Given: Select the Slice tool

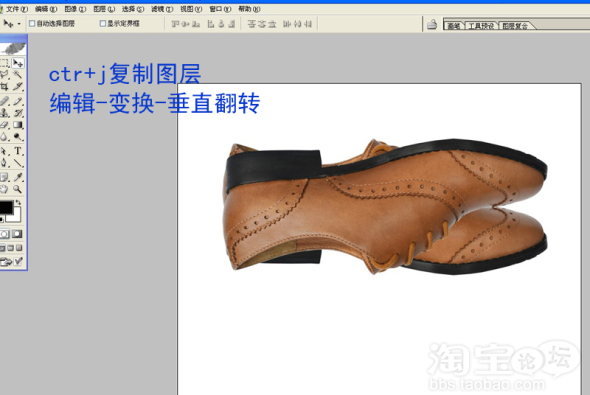Looking at the screenshot, I should (18, 86).
